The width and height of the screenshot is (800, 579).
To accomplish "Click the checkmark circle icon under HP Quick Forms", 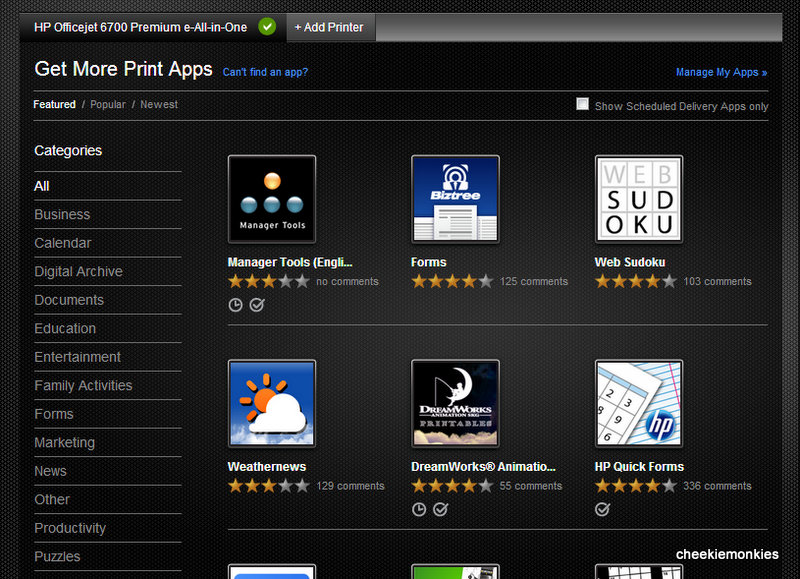I will pyautogui.click(x=602, y=509).
